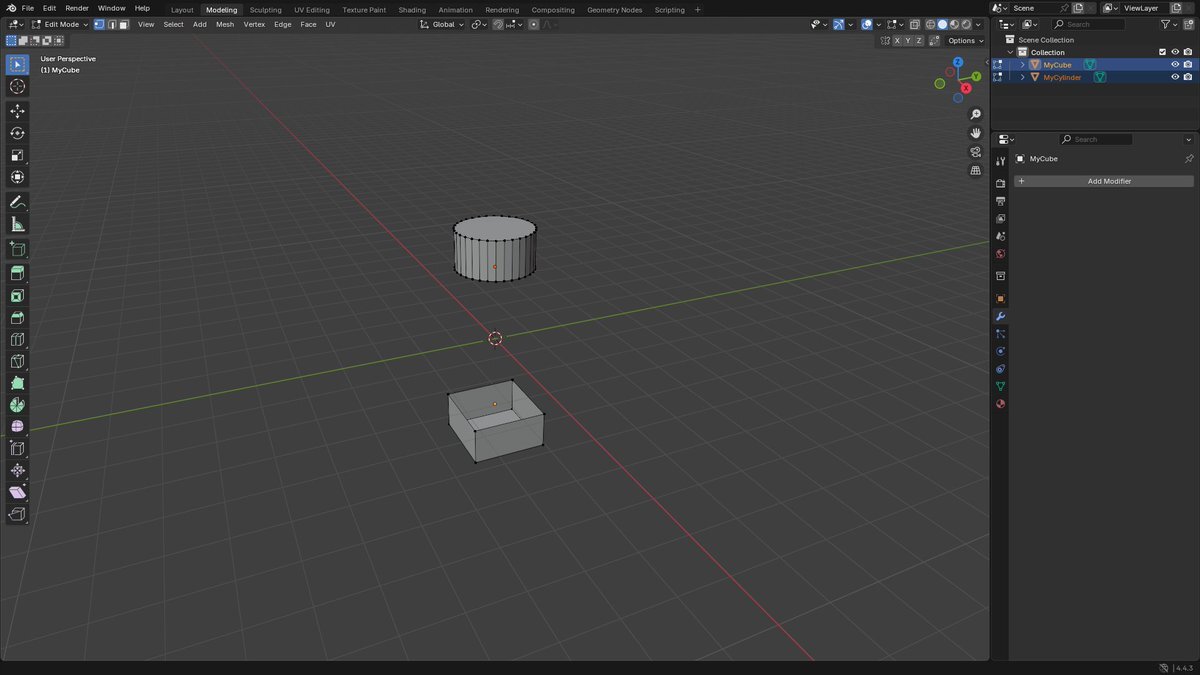Screen dimensions: 1200x675
Task: Open outliner filter dropdown
Action: click(1169, 24)
